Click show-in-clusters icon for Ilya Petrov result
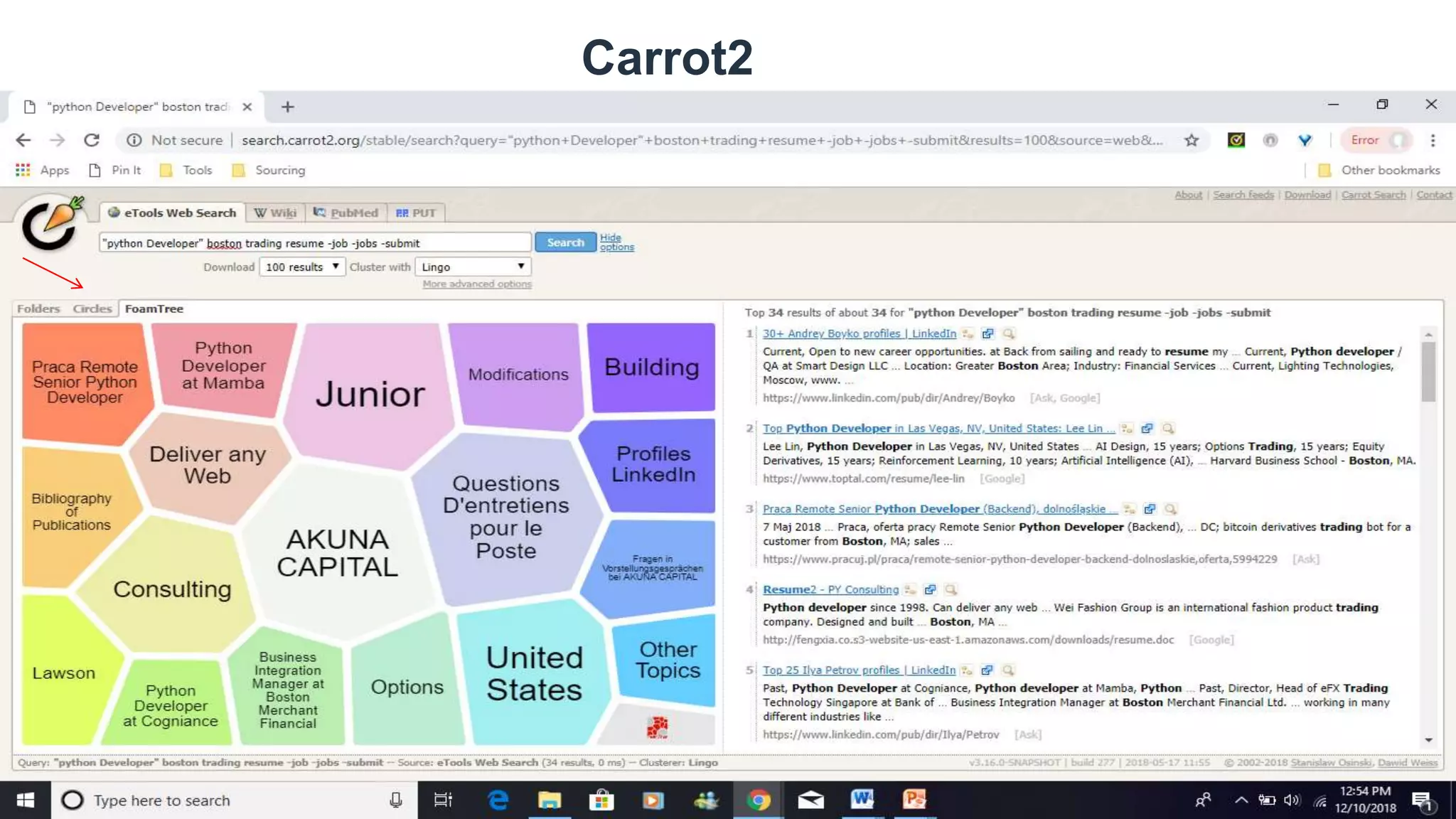Image resolution: width=1456 pixels, height=819 pixels. pyautogui.click(x=967, y=670)
